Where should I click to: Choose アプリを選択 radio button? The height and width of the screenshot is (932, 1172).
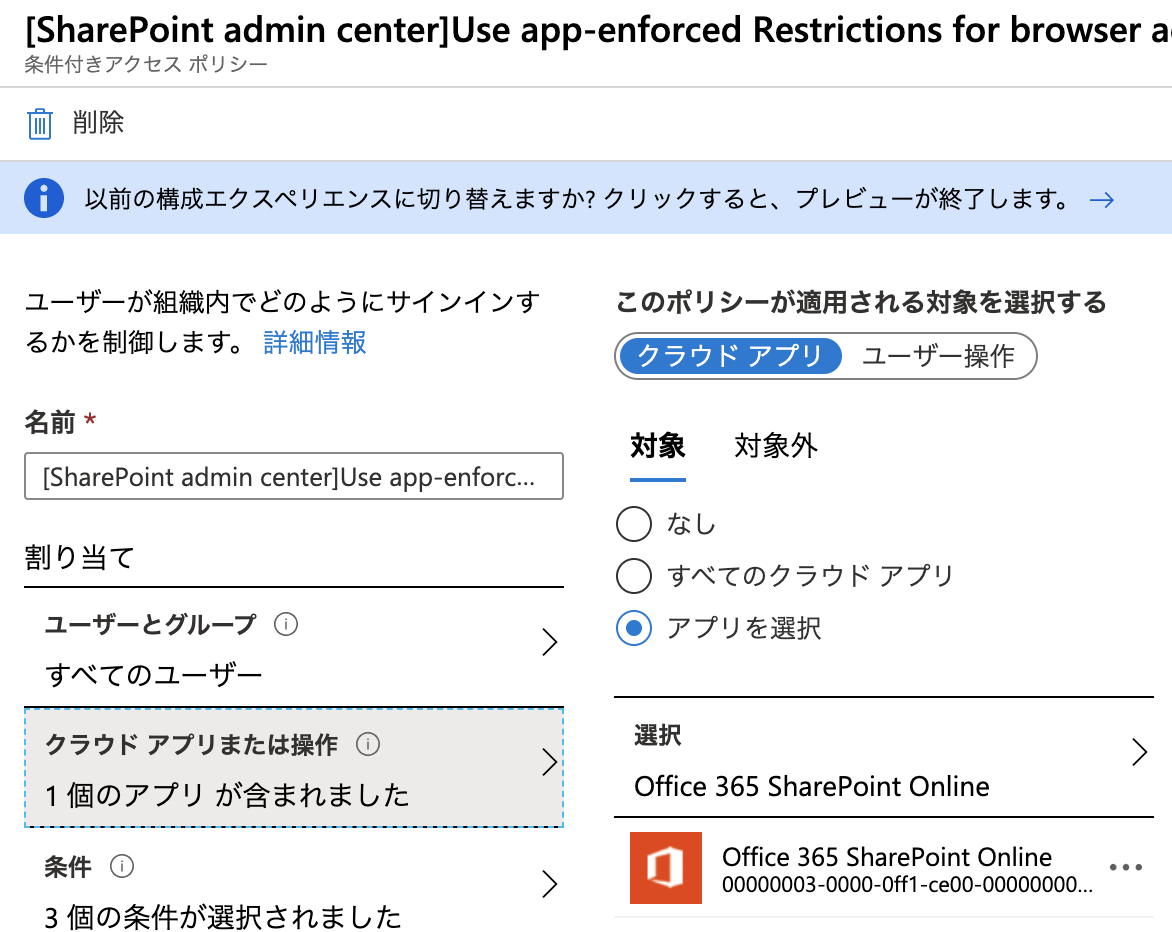634,628
